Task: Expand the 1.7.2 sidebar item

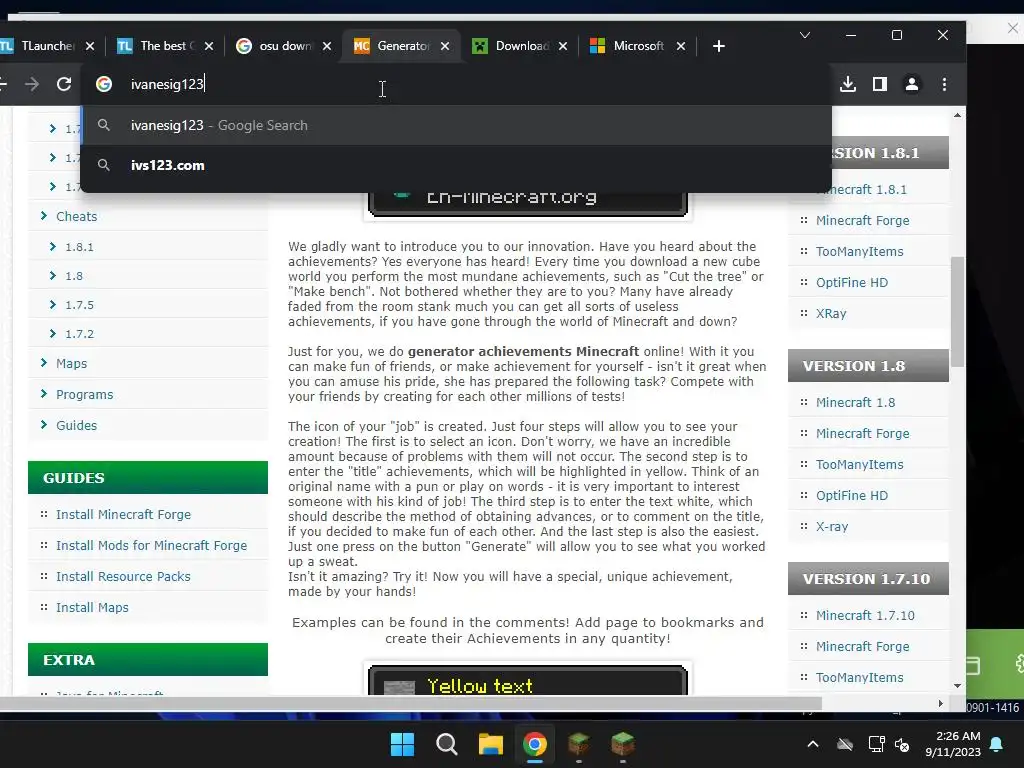Action: [x=79, y=334]
